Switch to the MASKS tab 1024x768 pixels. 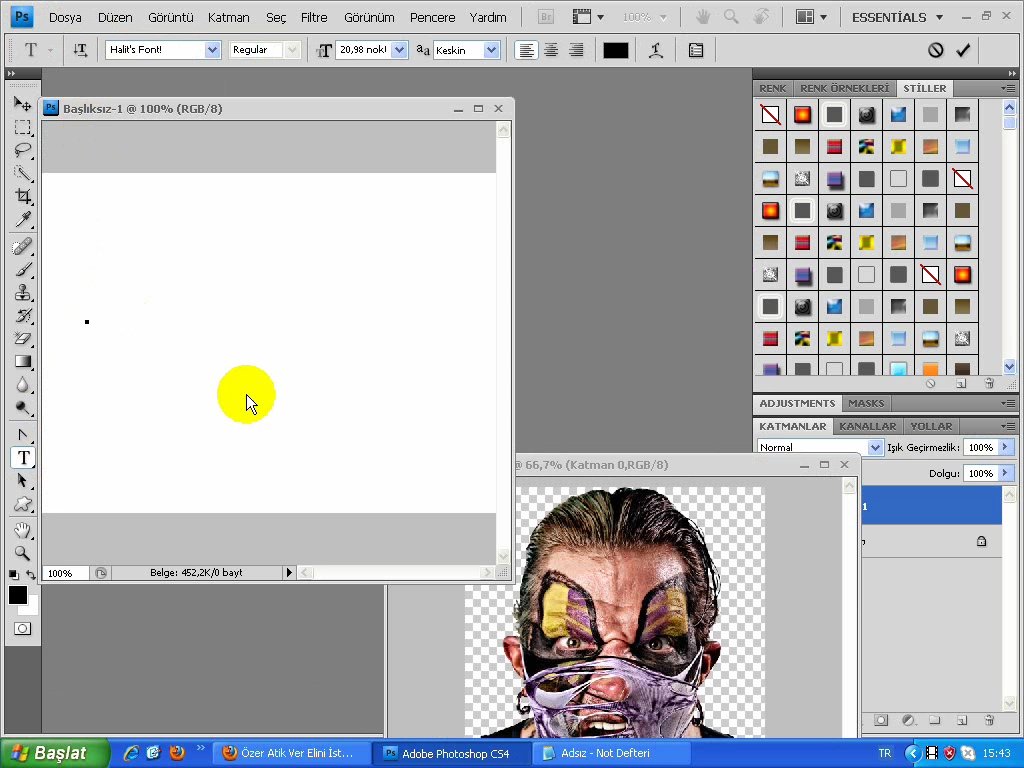pyautogui.click(x=866, y=404)
